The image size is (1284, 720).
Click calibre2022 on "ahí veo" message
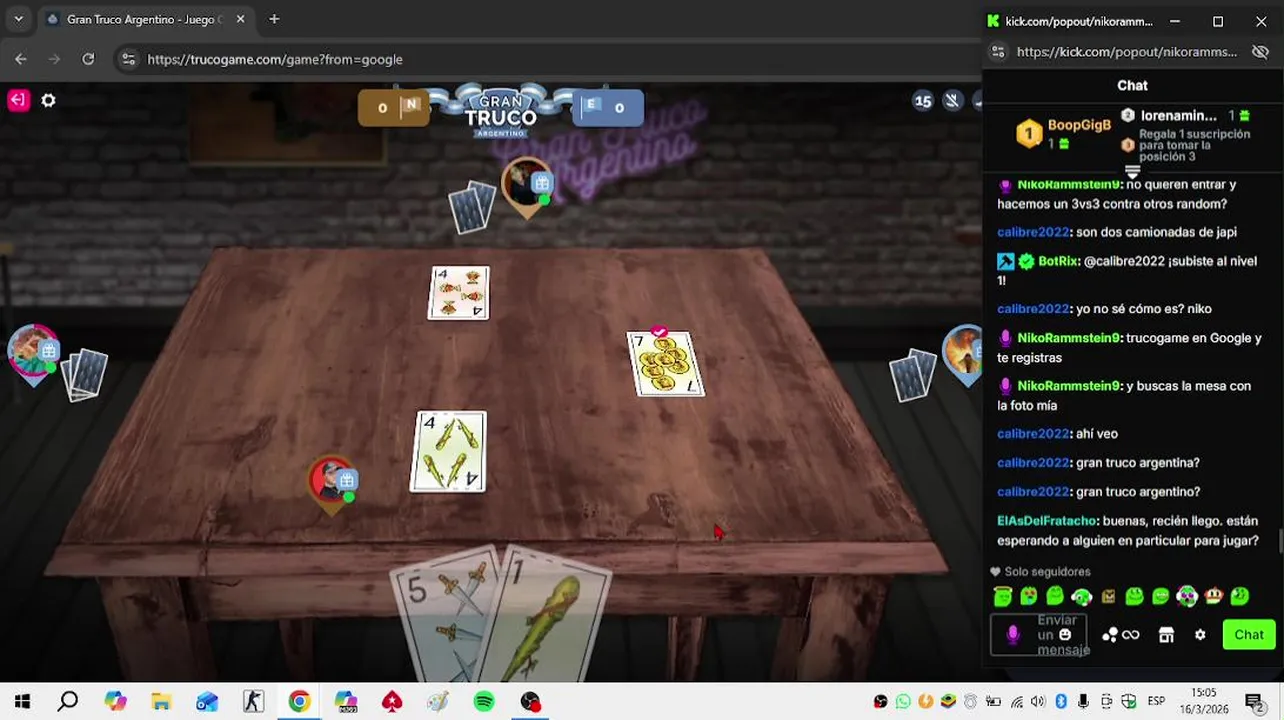click(x=1033, y=434)
